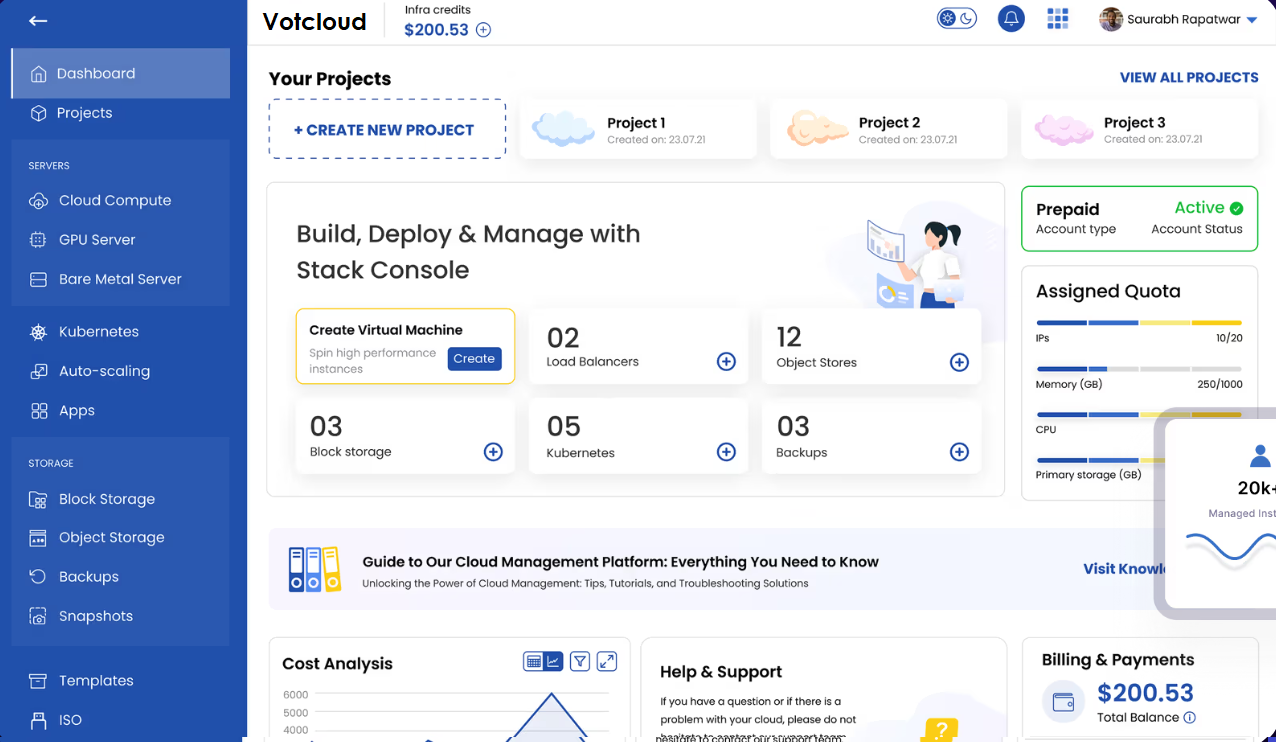Open the Cost Analysis filter options
This screenshot has height=742, width=1276.
coord(580,661)
